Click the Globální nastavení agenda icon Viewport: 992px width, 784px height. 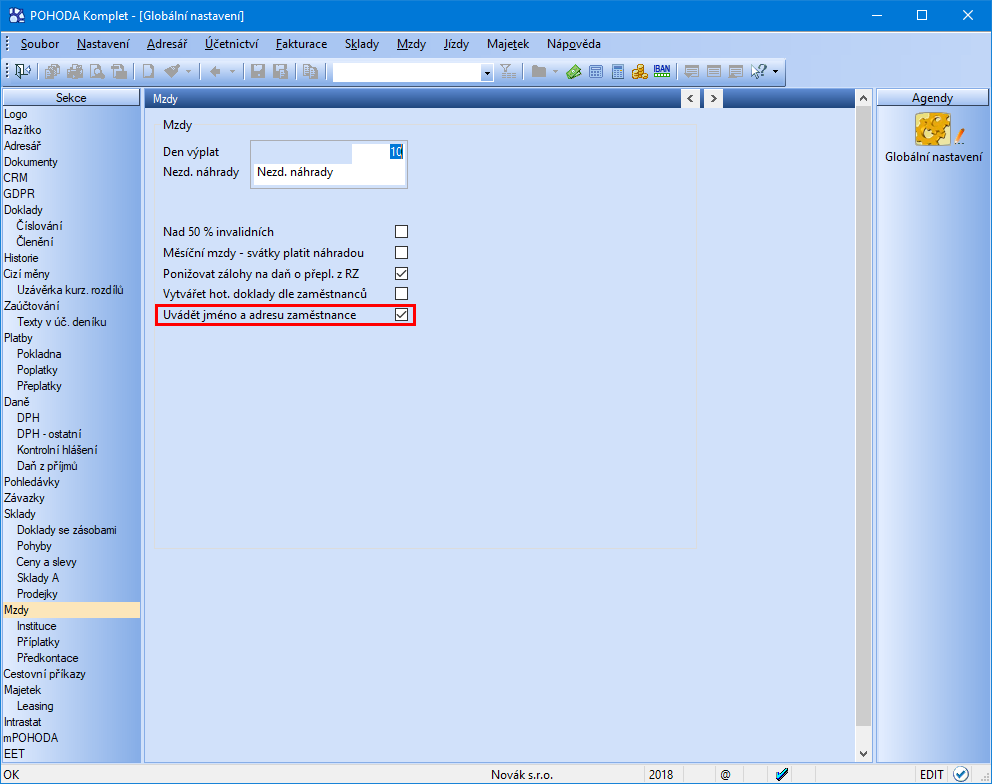tap(933, 129)
